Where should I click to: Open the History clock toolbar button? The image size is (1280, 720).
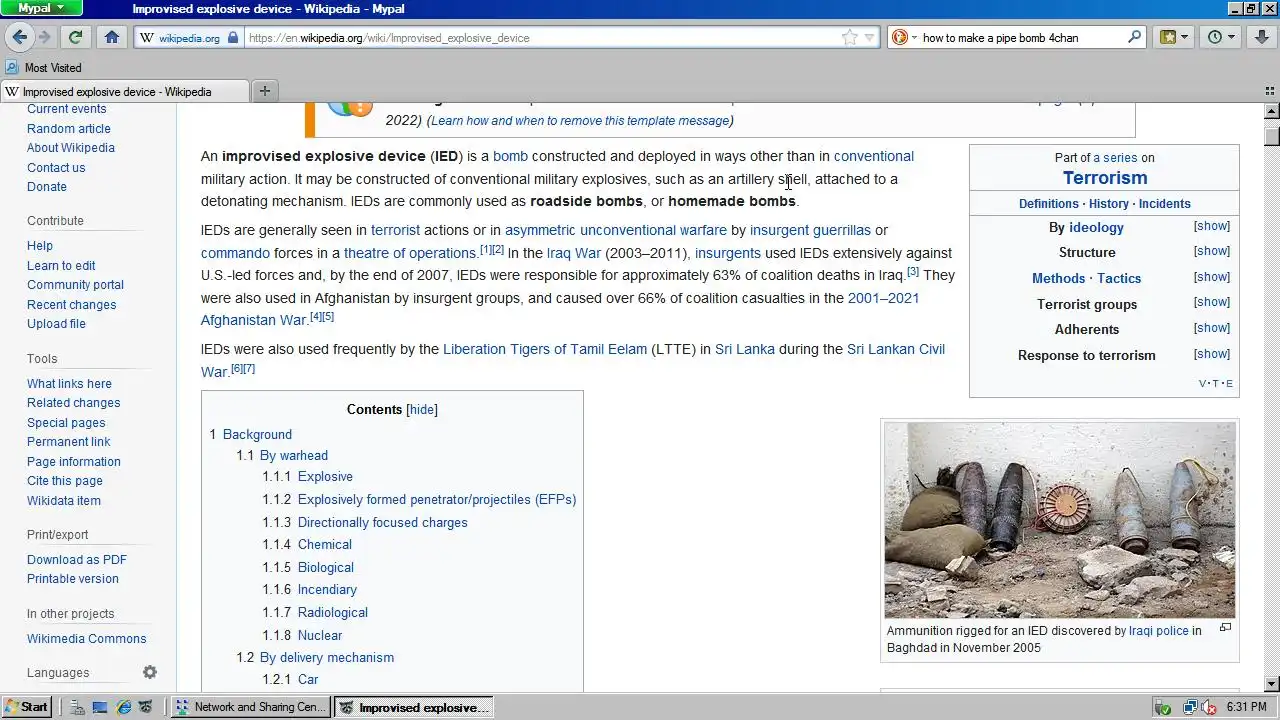point(1221,37)
